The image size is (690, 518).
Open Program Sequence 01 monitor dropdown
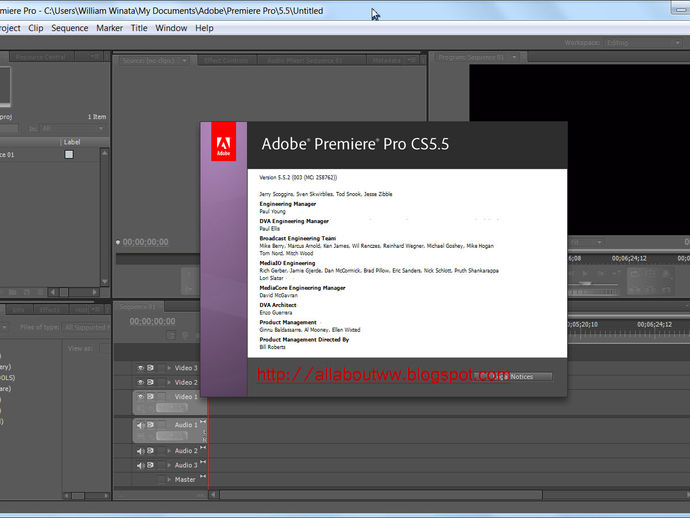[514, 57]
